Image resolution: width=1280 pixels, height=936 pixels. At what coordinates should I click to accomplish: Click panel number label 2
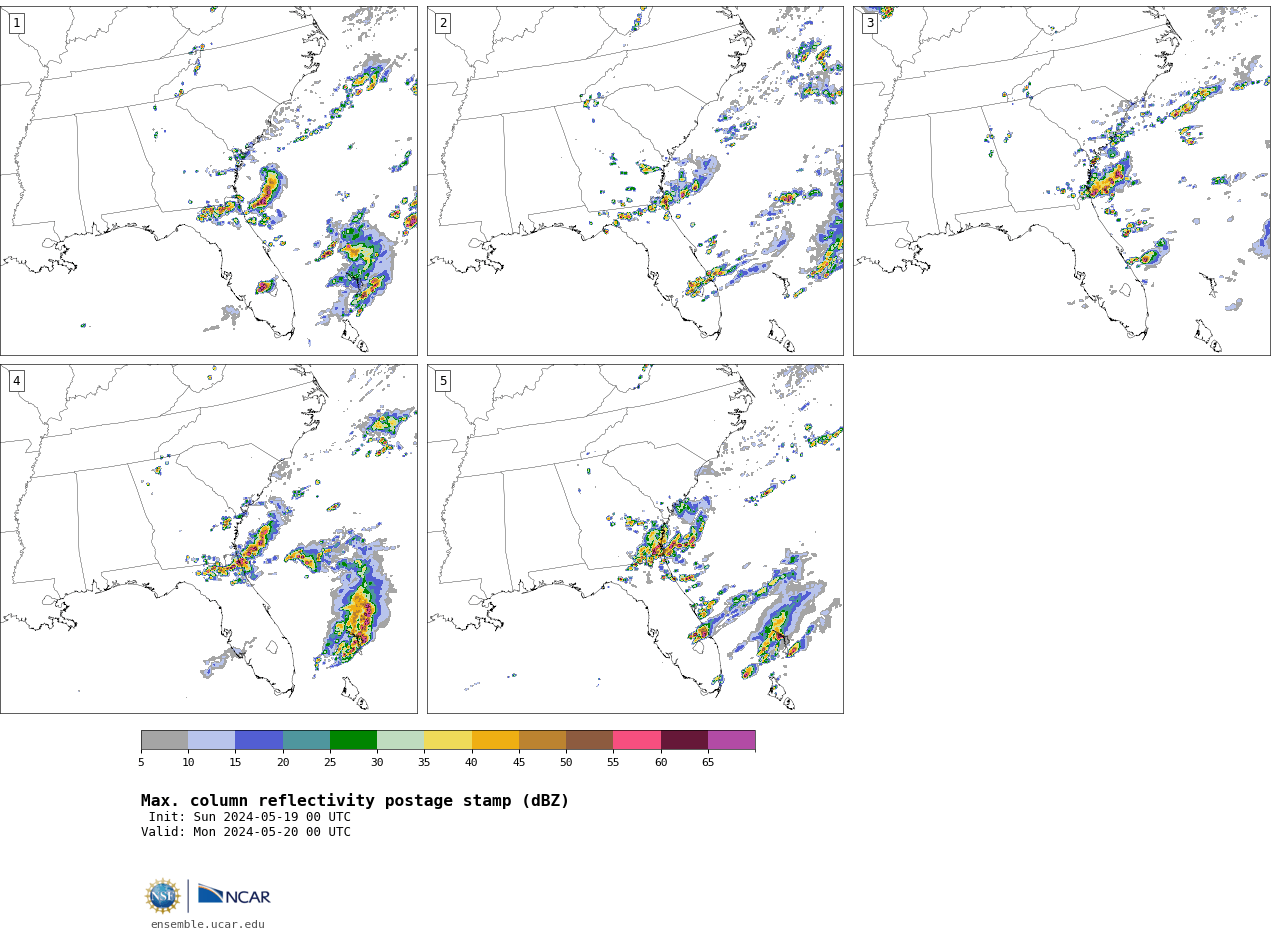coord(443,23)
